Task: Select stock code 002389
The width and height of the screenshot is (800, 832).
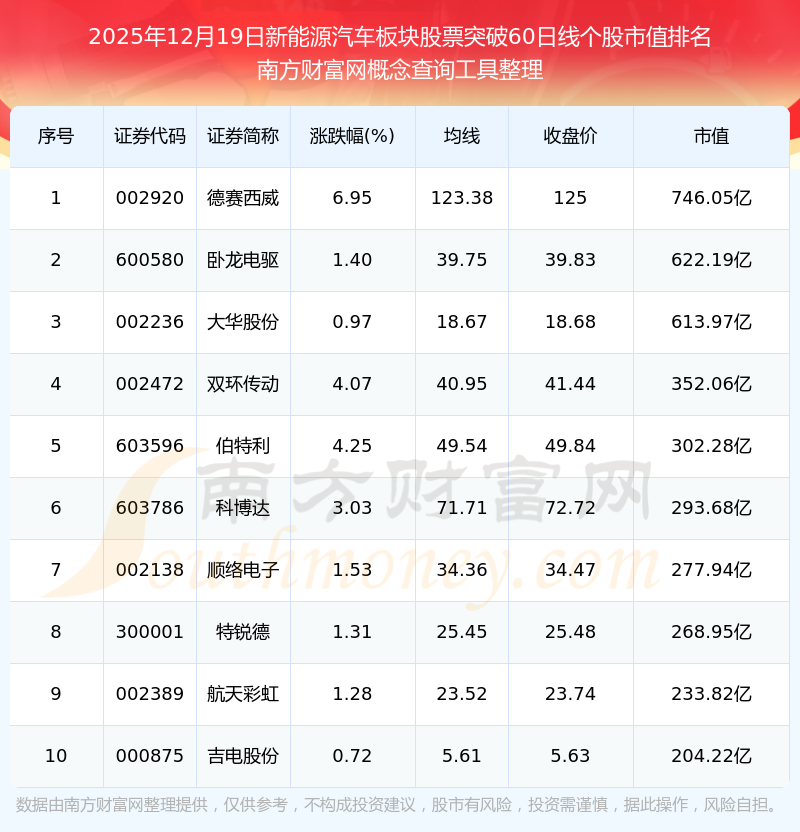Action: coord(150,694)
